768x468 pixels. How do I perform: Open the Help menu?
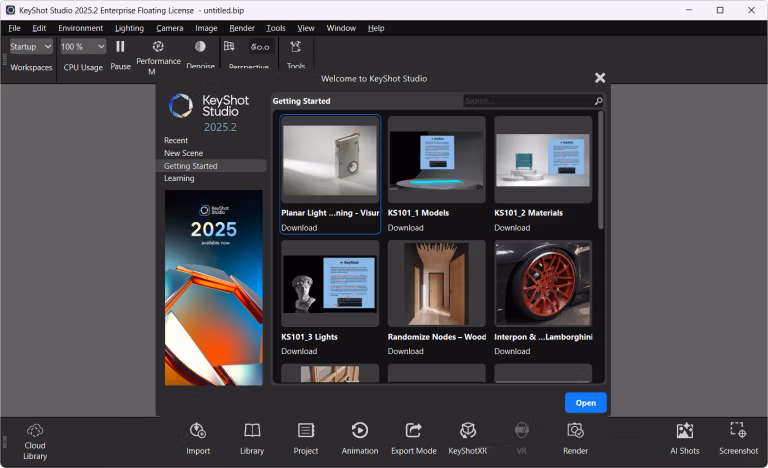tap(376, 28)
